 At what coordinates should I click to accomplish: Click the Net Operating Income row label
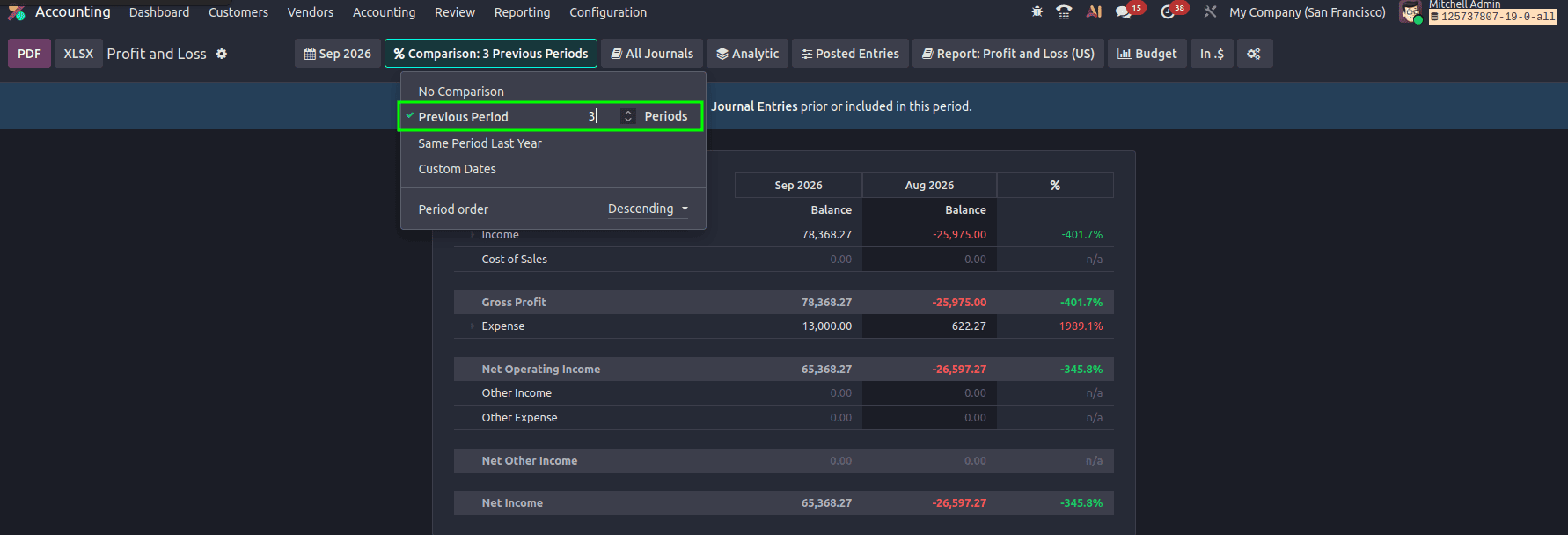click(540, 370)
